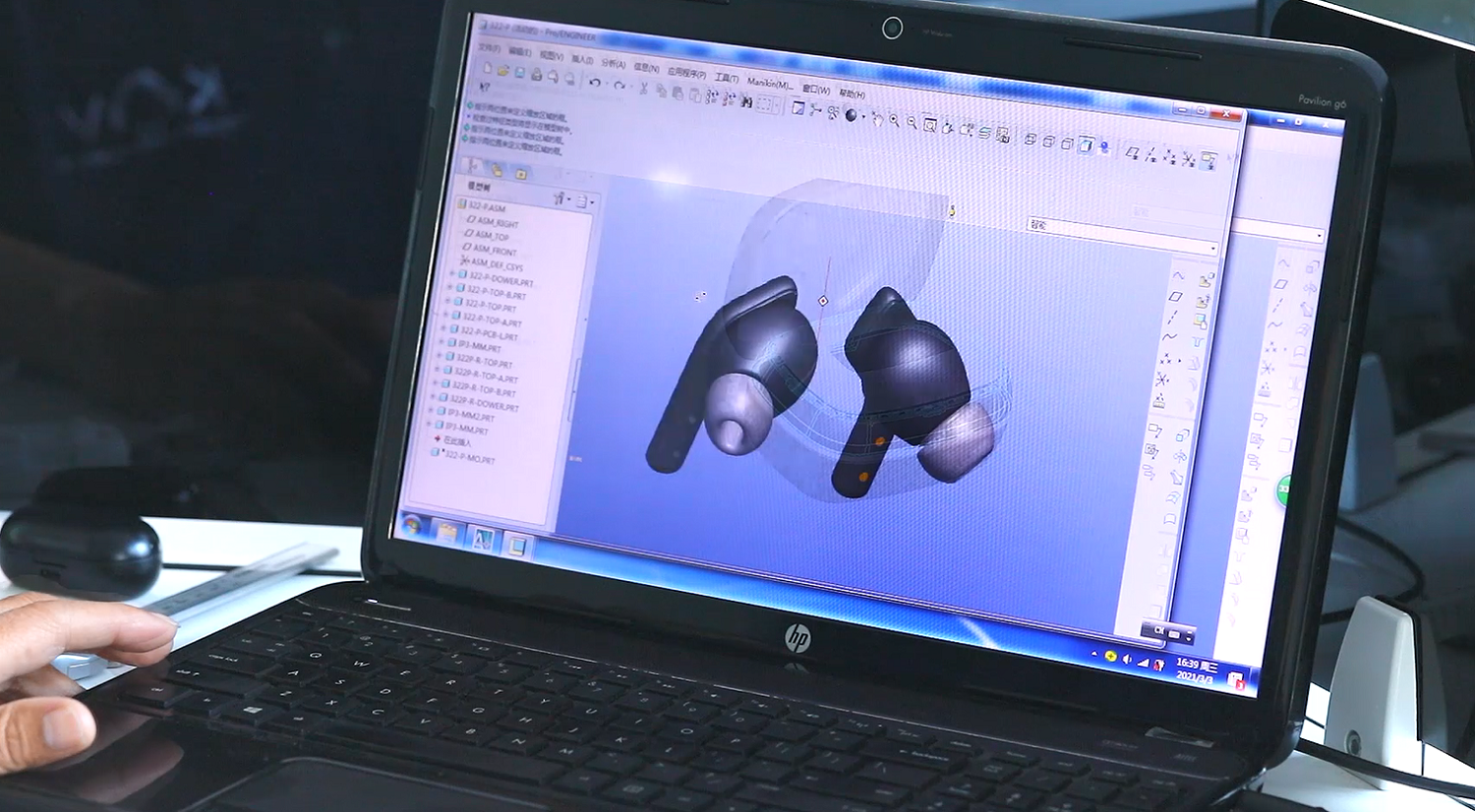Click the New file icon
This screenshot has height=812, width=1475.
click(x=488, y=68)
